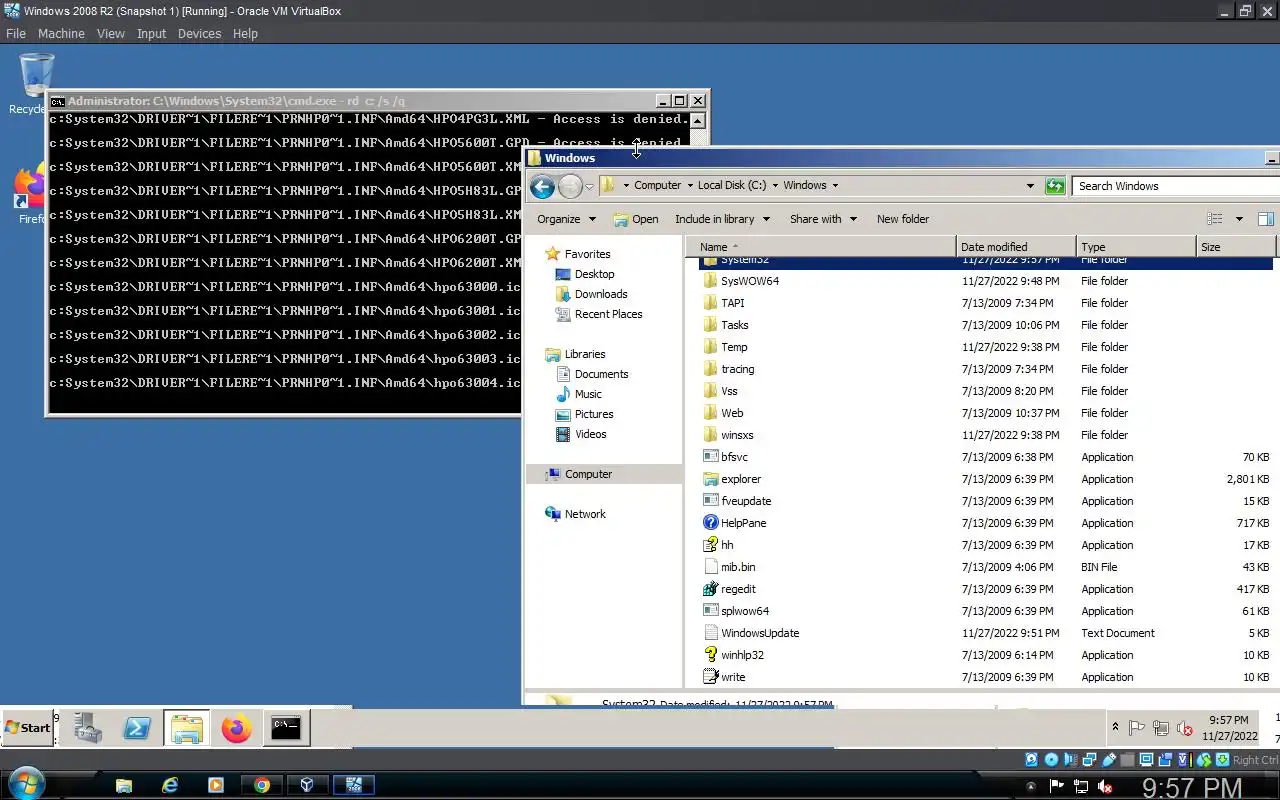Screen dimensions: 1280x800
Task: Sort by the Name column header
Action: tap(820, 247)
